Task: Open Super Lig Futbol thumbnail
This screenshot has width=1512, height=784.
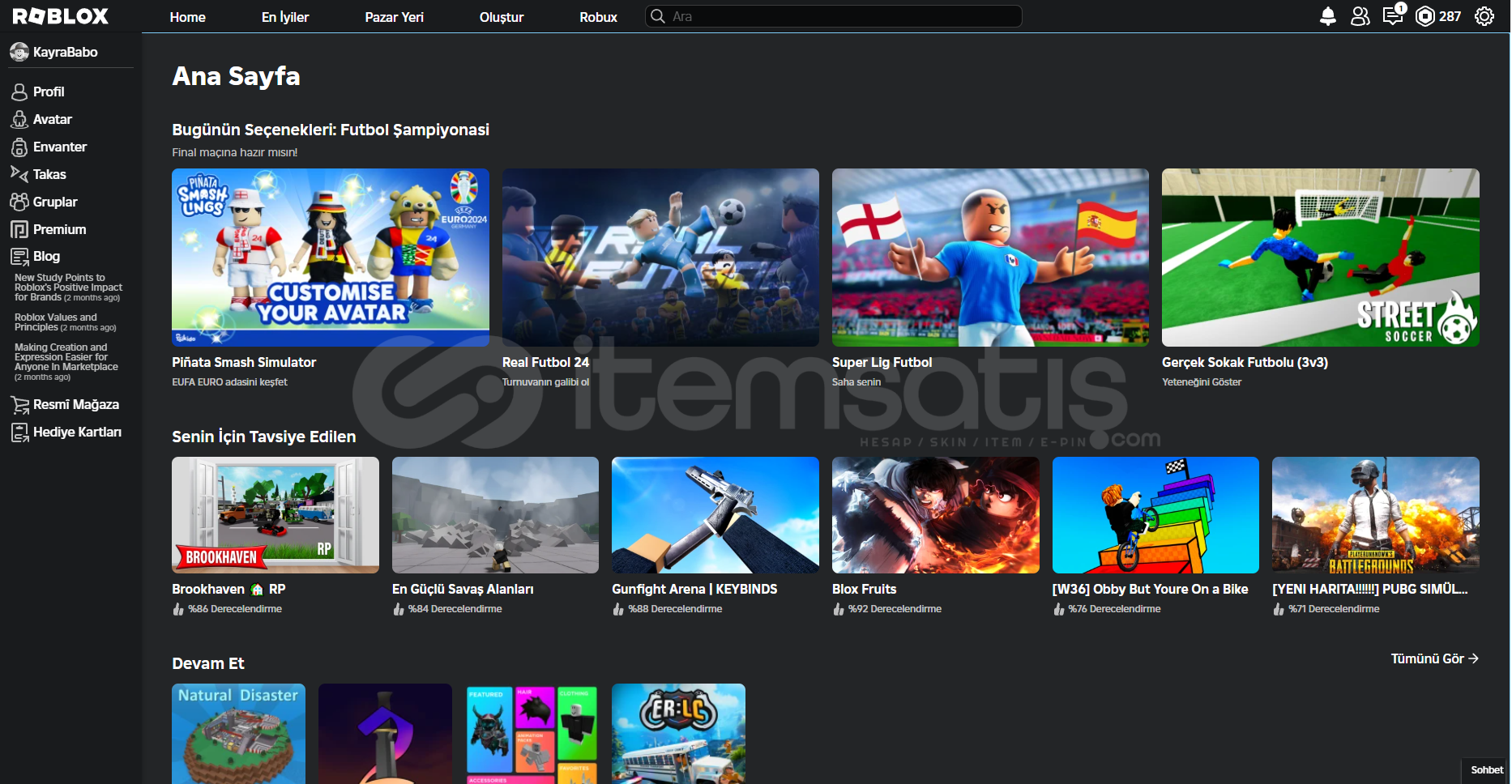Action: pos(990,258)
